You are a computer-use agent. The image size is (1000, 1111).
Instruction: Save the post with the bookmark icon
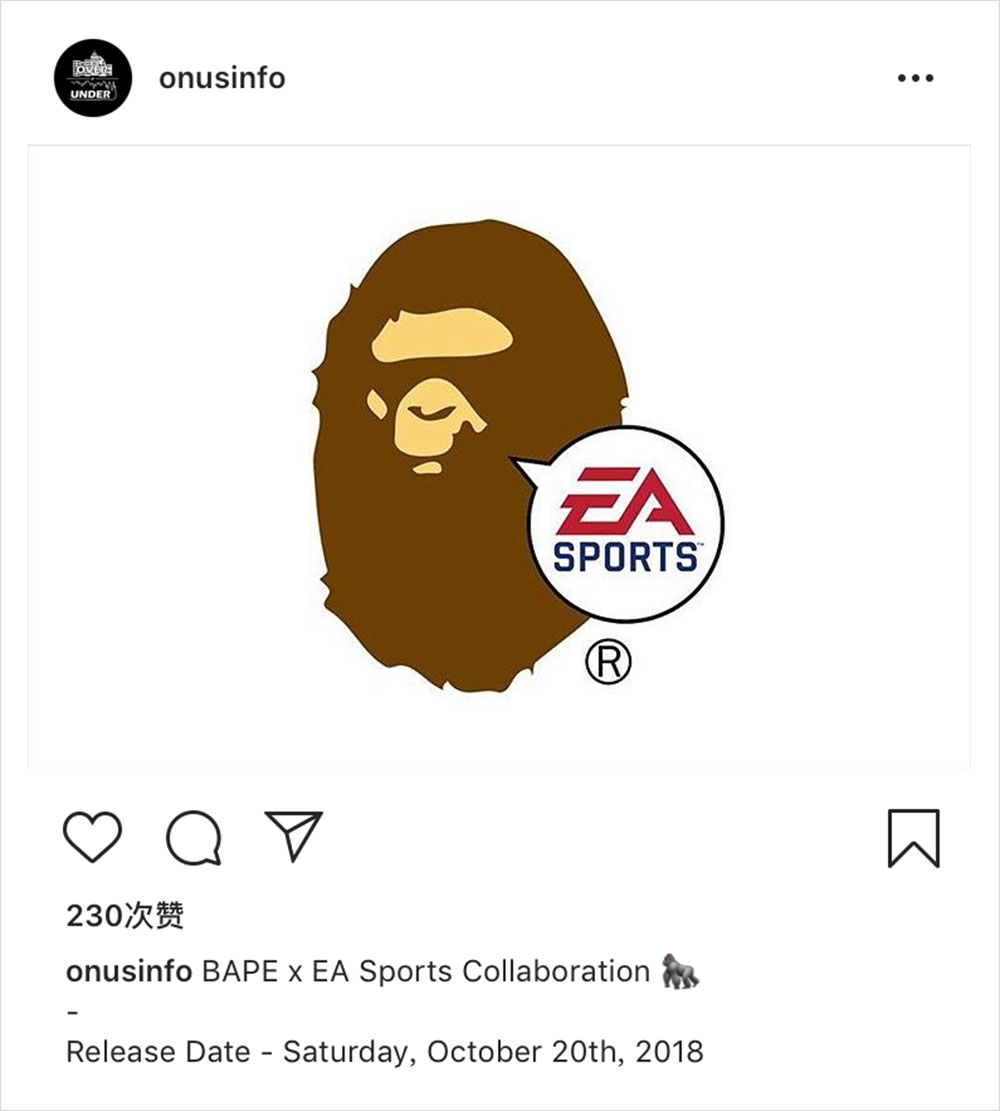point(914,838)
